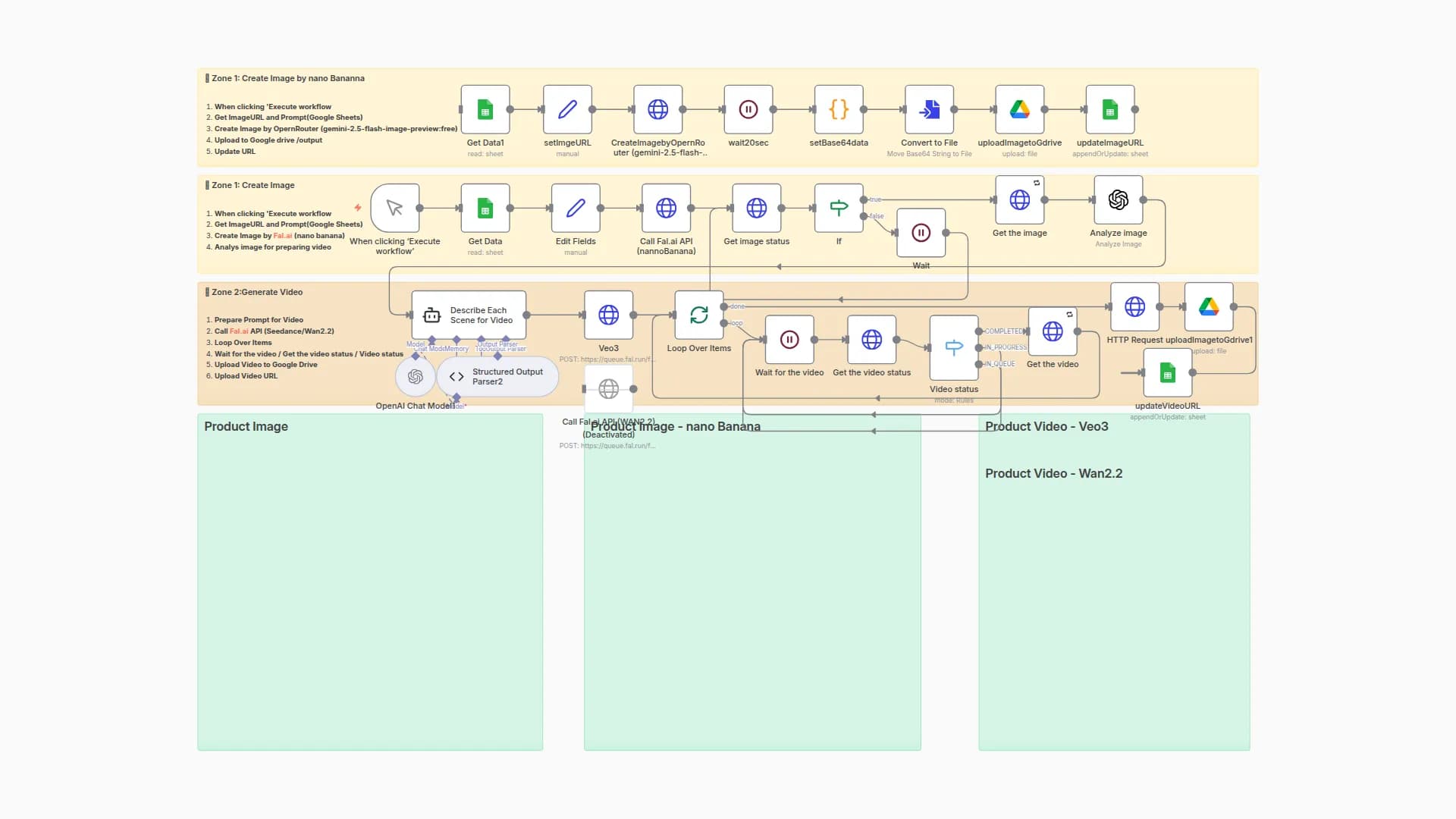This screenshot has height=819, width=1456.
Task: Click the Call Fal.ai API (nannoBanana) node
Action: click(666, 207)
